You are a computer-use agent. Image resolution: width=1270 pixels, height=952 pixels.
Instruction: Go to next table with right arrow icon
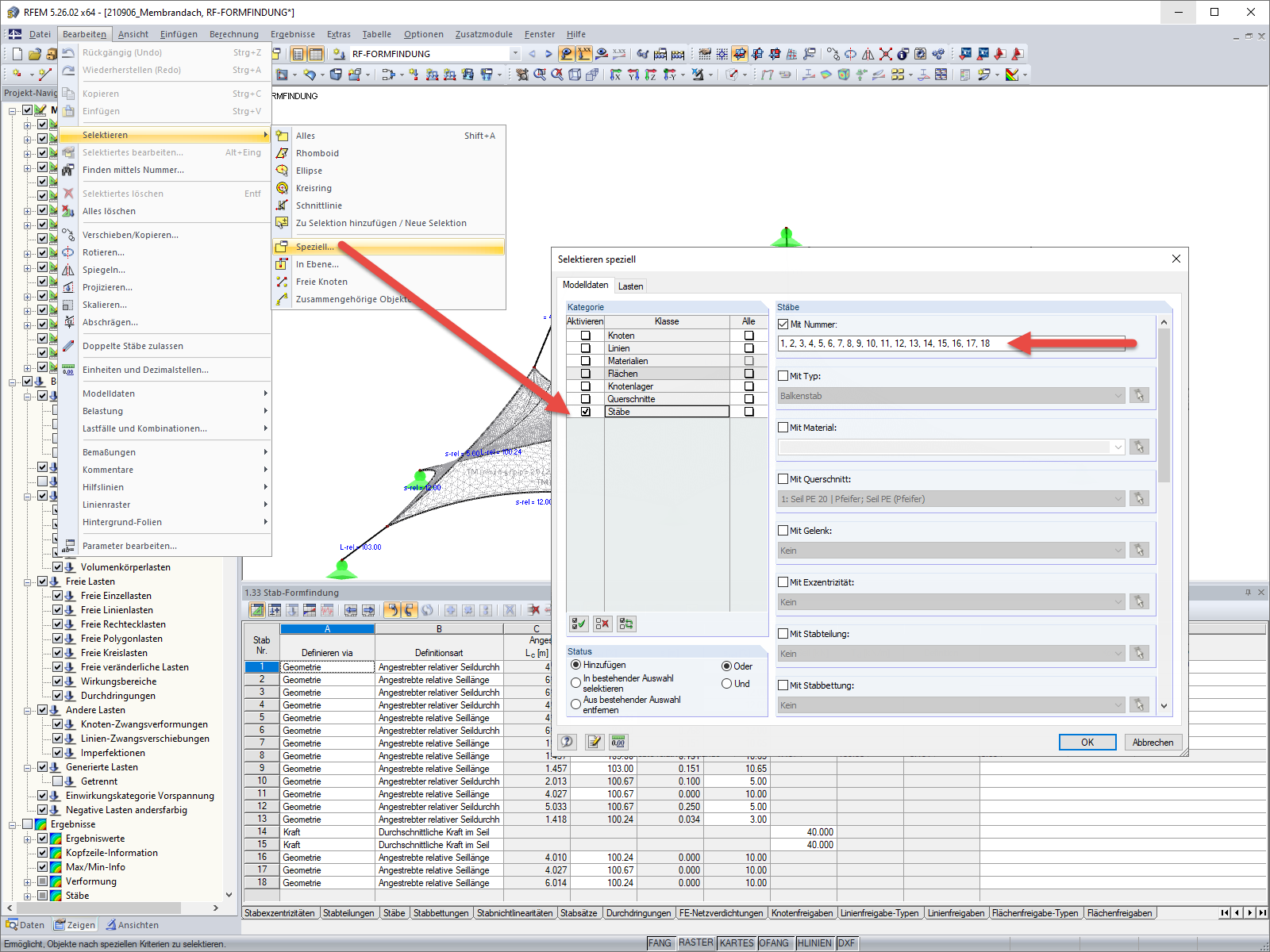pos(368,610)
